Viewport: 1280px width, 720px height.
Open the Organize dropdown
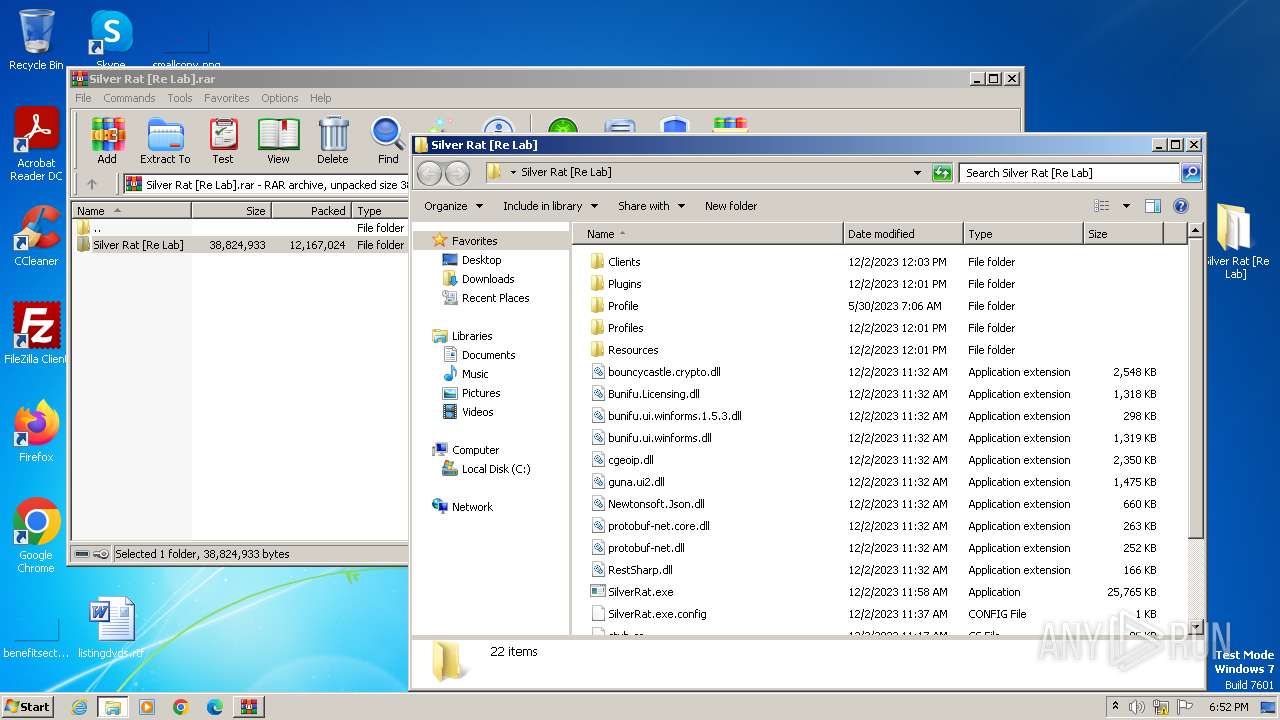(453, 206)
